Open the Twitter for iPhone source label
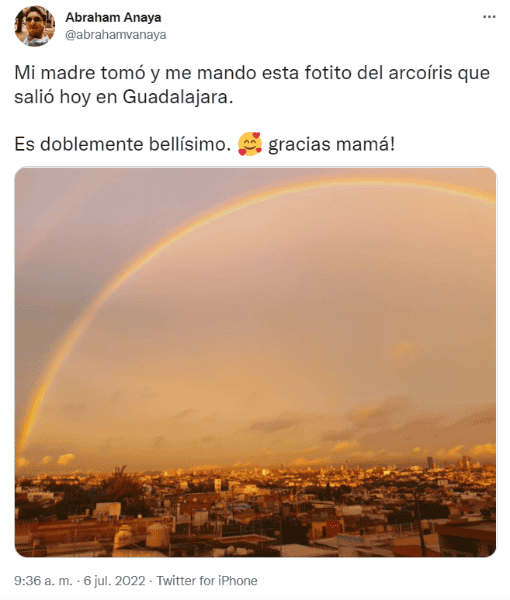510x600 pixels. click(x=207, y=580)
